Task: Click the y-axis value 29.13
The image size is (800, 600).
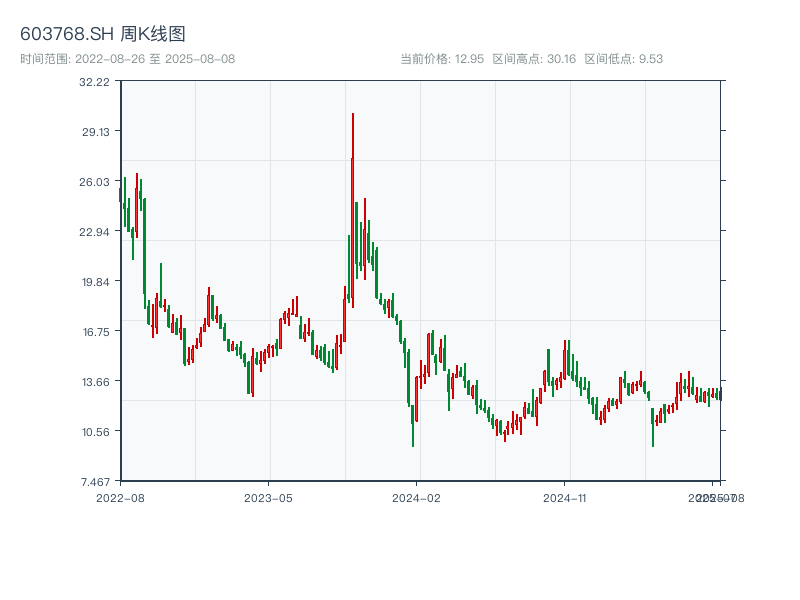Action: 96,132
